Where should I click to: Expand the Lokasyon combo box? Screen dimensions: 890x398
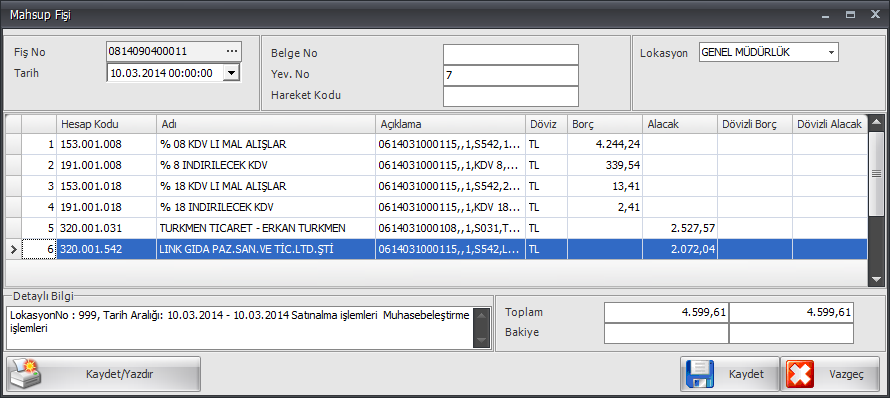point(832,52)
